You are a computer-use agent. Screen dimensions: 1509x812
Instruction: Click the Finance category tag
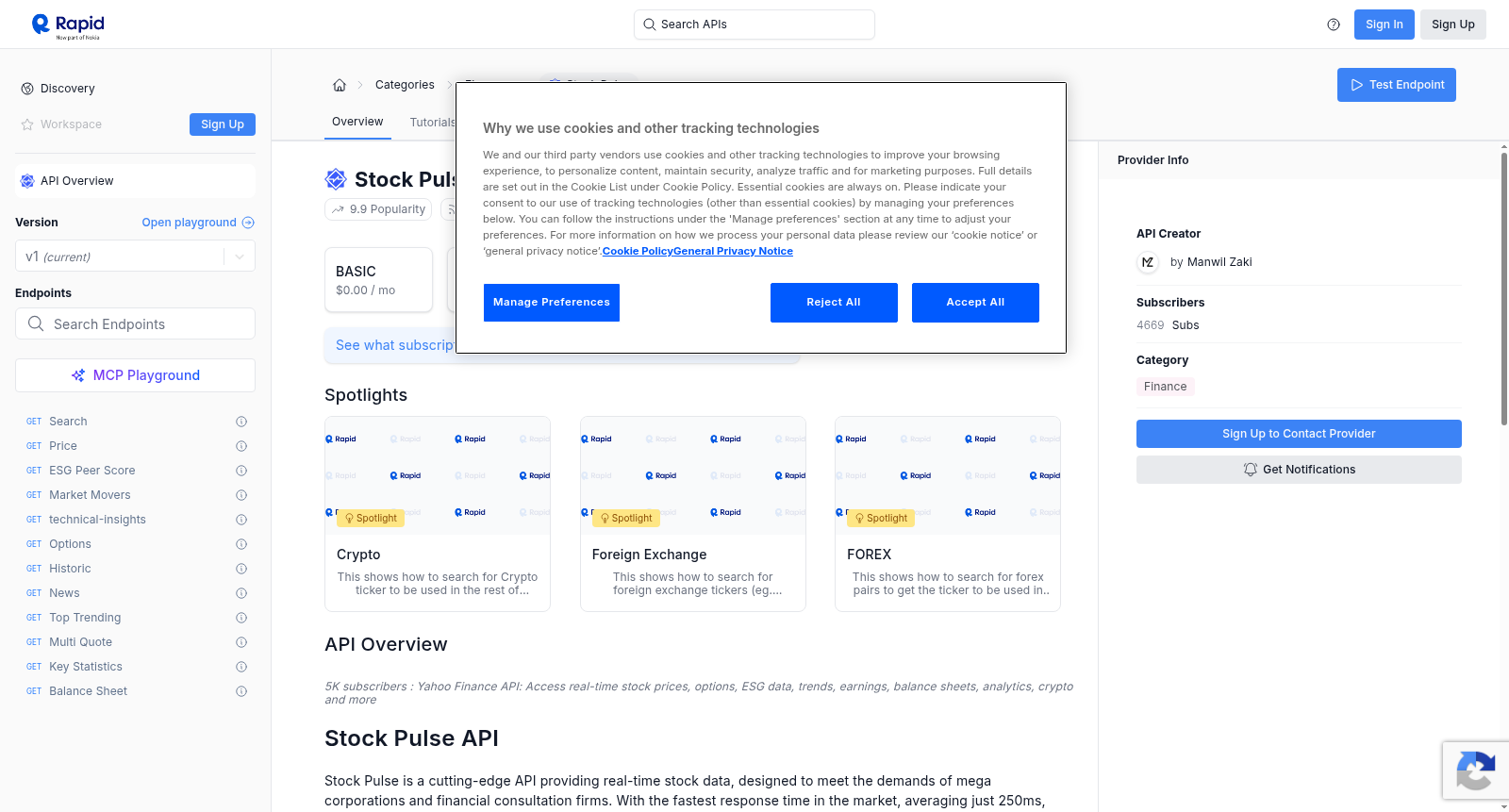(1166, 387)
